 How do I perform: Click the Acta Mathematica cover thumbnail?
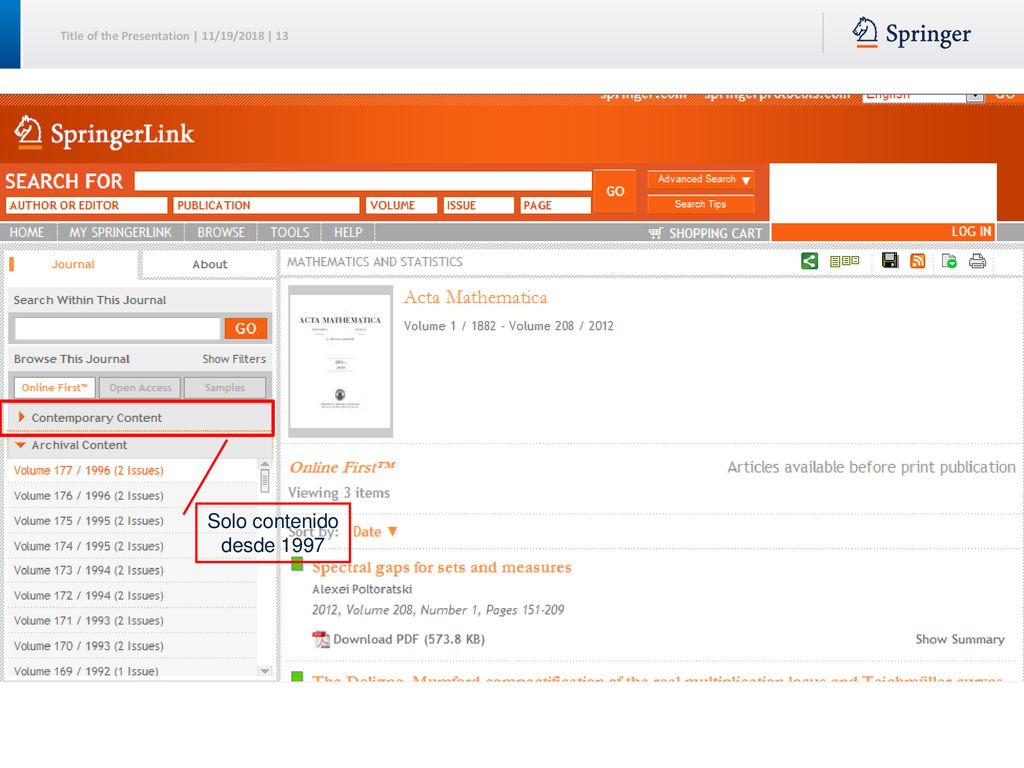pyautogui.click(x=340, y=360)
